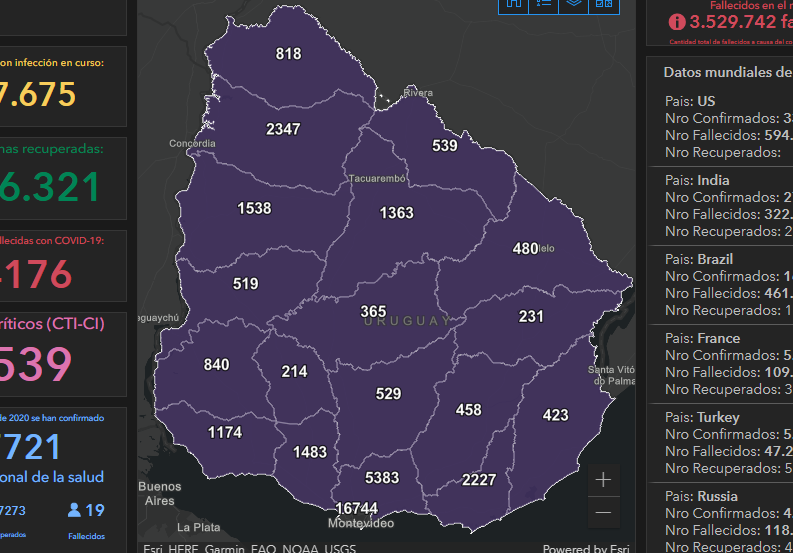
Task: Click the pink CTI-CI count 539
Action: tap(35, 364)
